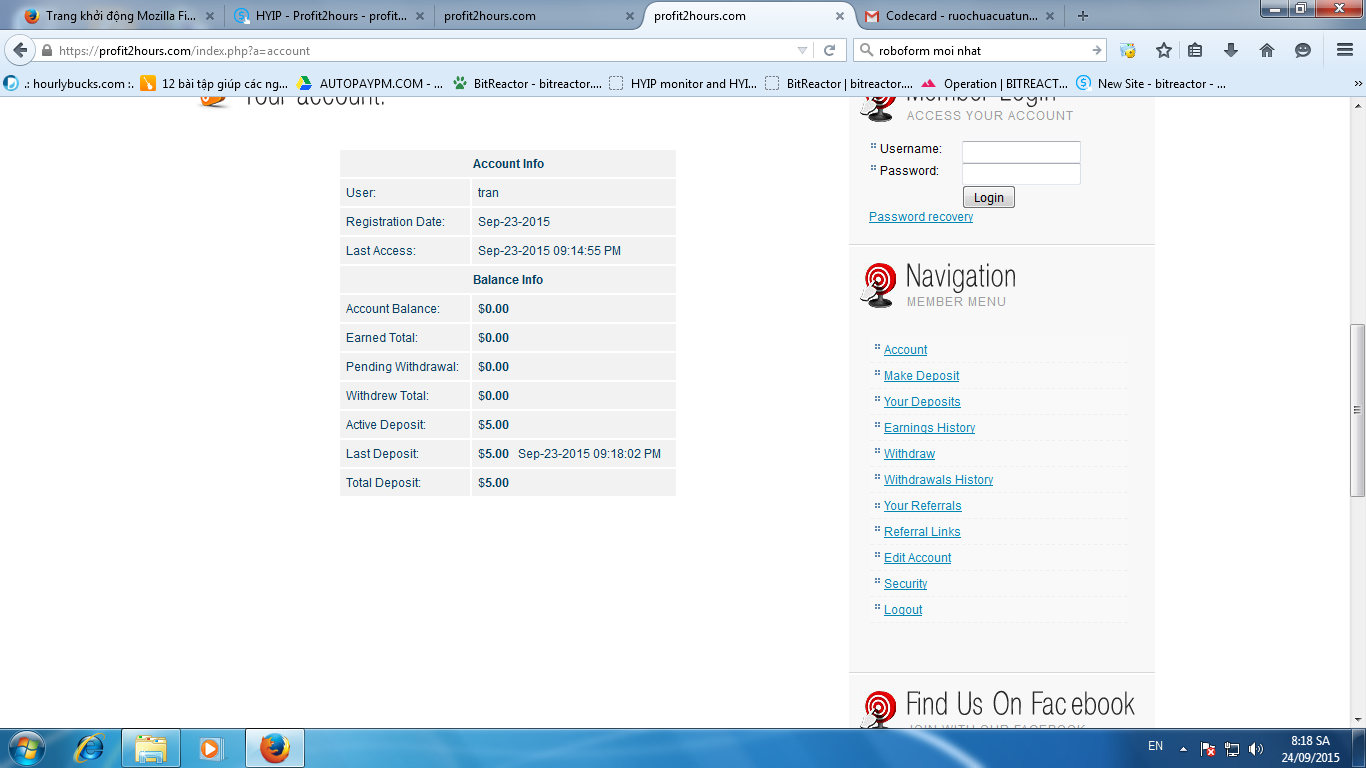Submit the search with the go arrow
1366x768 pixels.
coord(1097,50)
